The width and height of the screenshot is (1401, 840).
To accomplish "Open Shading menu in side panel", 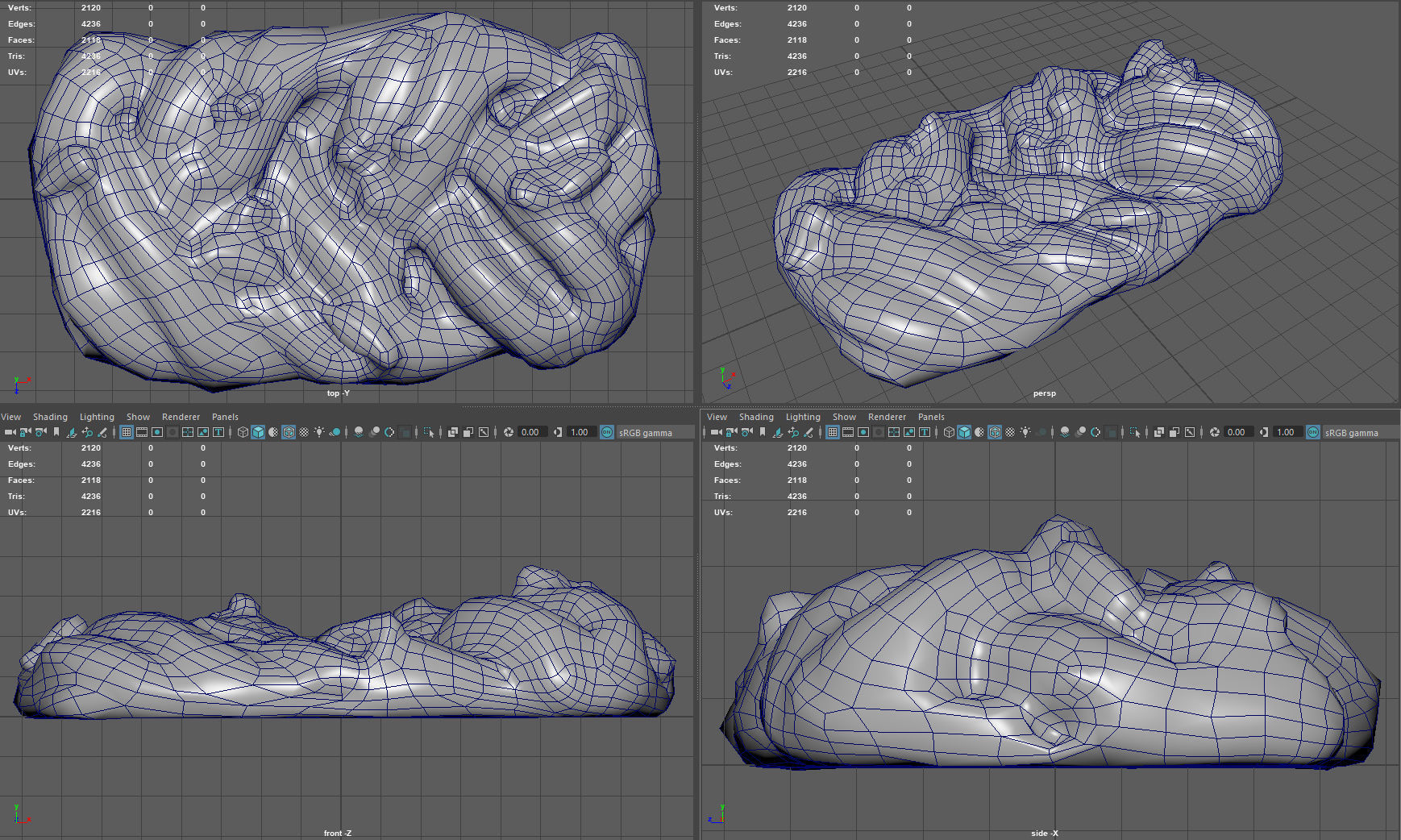I will tap(756, 417).
